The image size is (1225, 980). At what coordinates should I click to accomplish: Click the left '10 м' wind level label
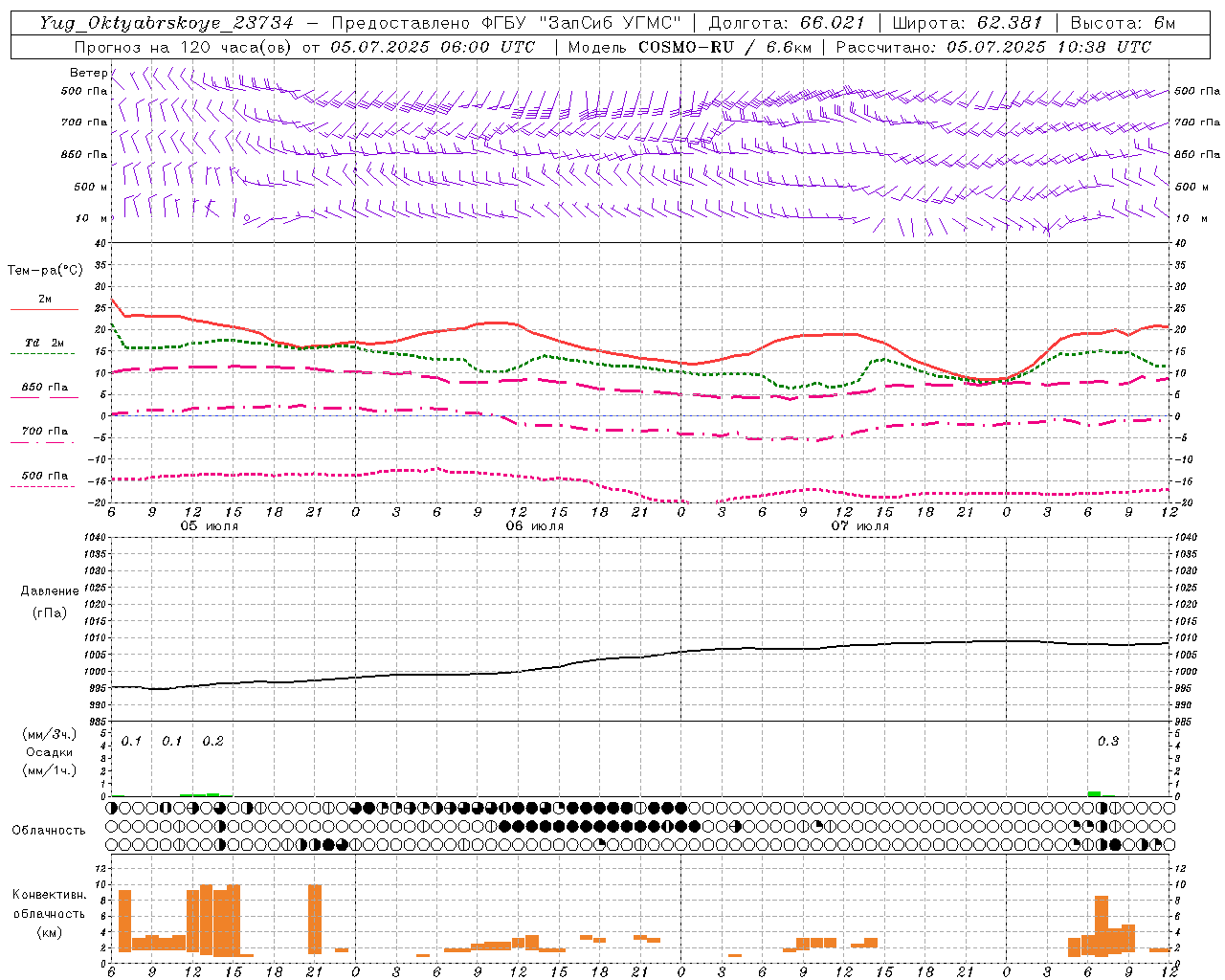[92, 218]
